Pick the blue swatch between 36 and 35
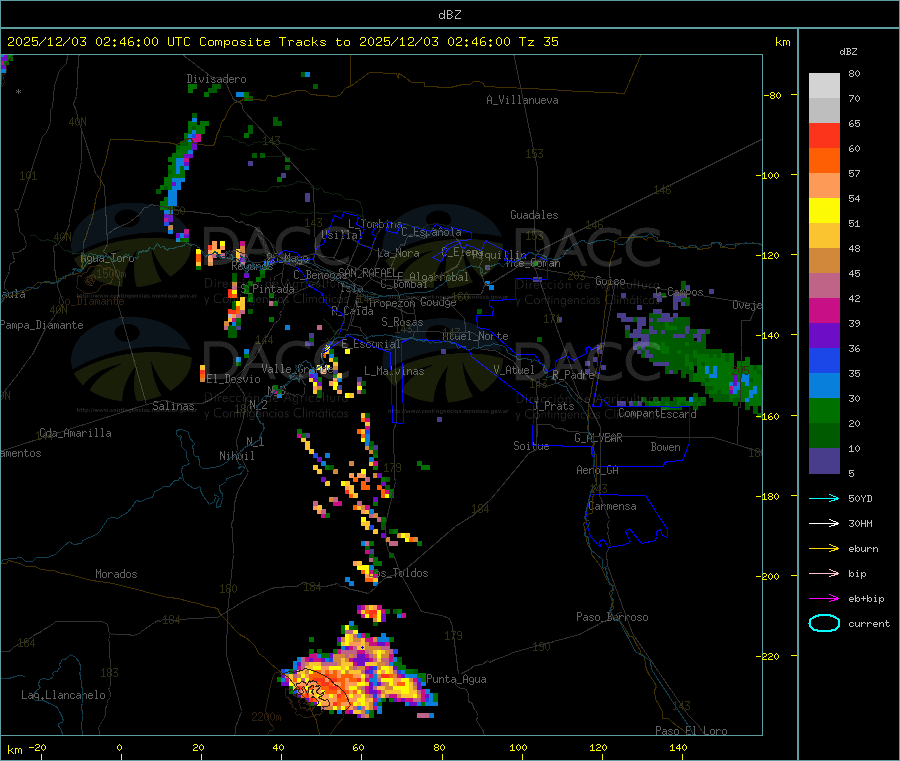This screenshot has height=761, width=900. click(x=824, y=361)
